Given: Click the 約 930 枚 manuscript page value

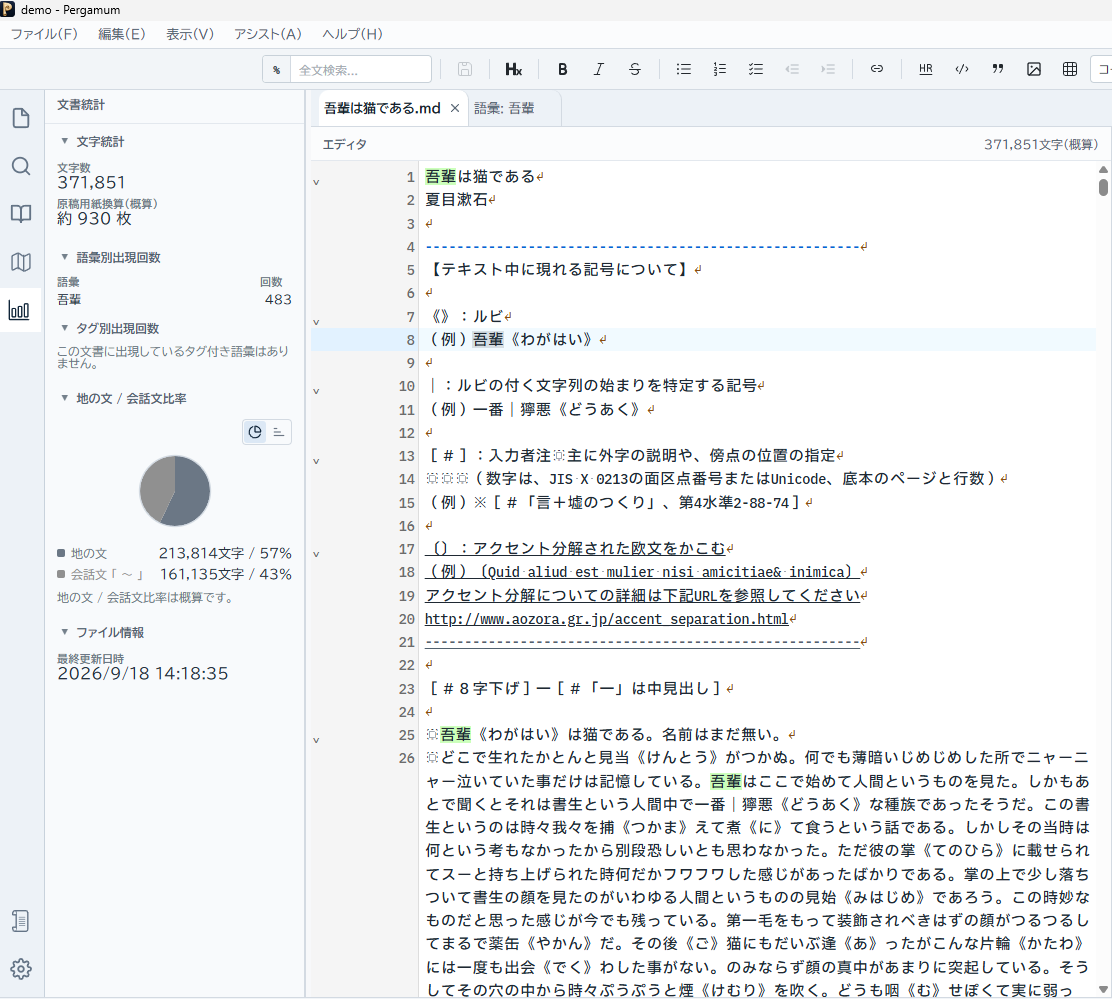Looking at the screenshot, I should [x=94, y=218].
